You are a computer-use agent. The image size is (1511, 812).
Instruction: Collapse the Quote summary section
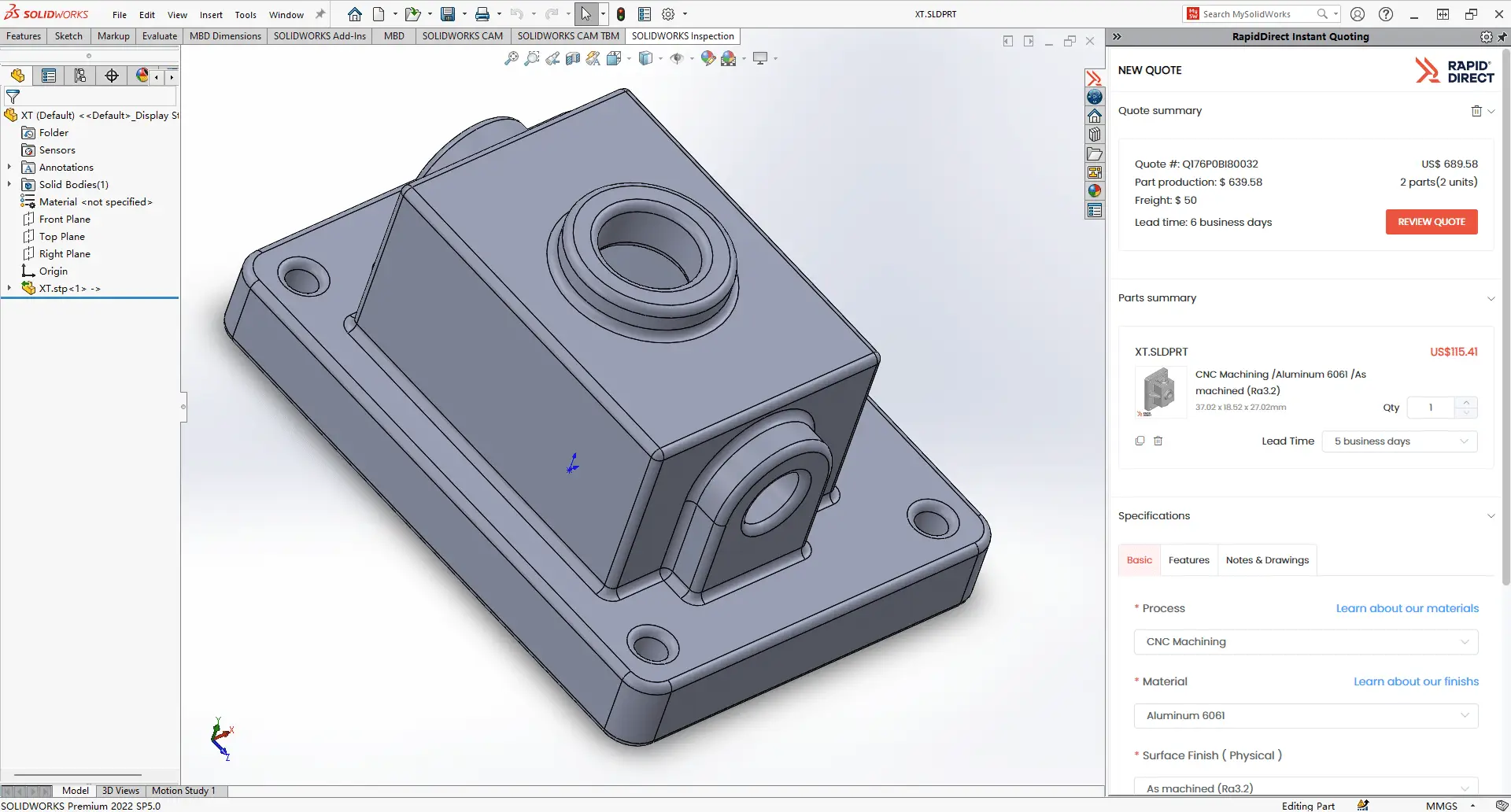1491,112
